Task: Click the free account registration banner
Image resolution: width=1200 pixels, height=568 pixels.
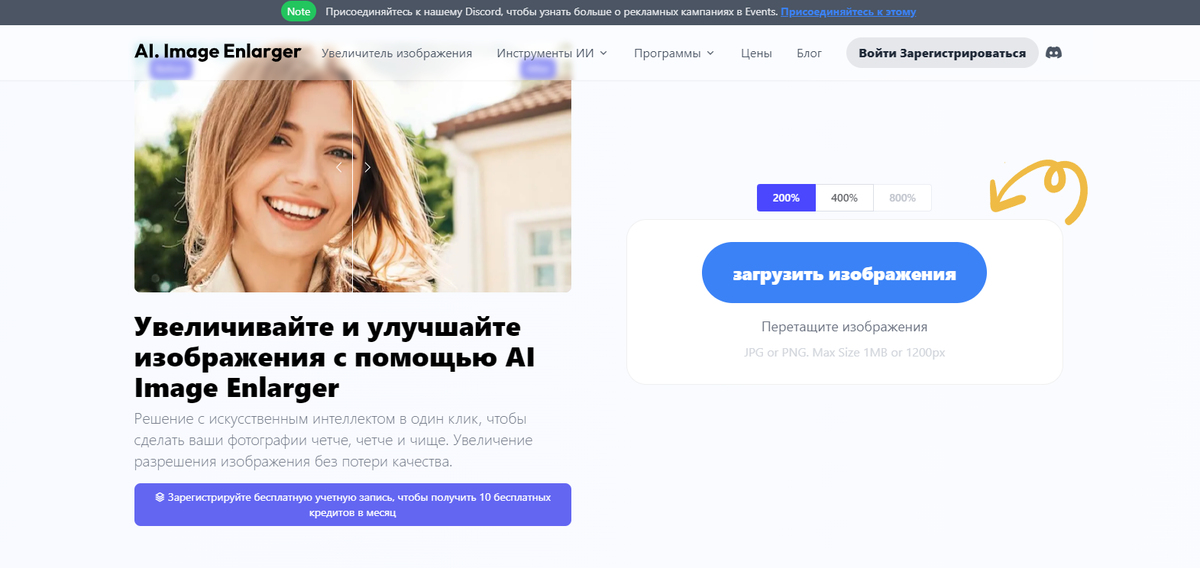Action: [x=353, y=504]
